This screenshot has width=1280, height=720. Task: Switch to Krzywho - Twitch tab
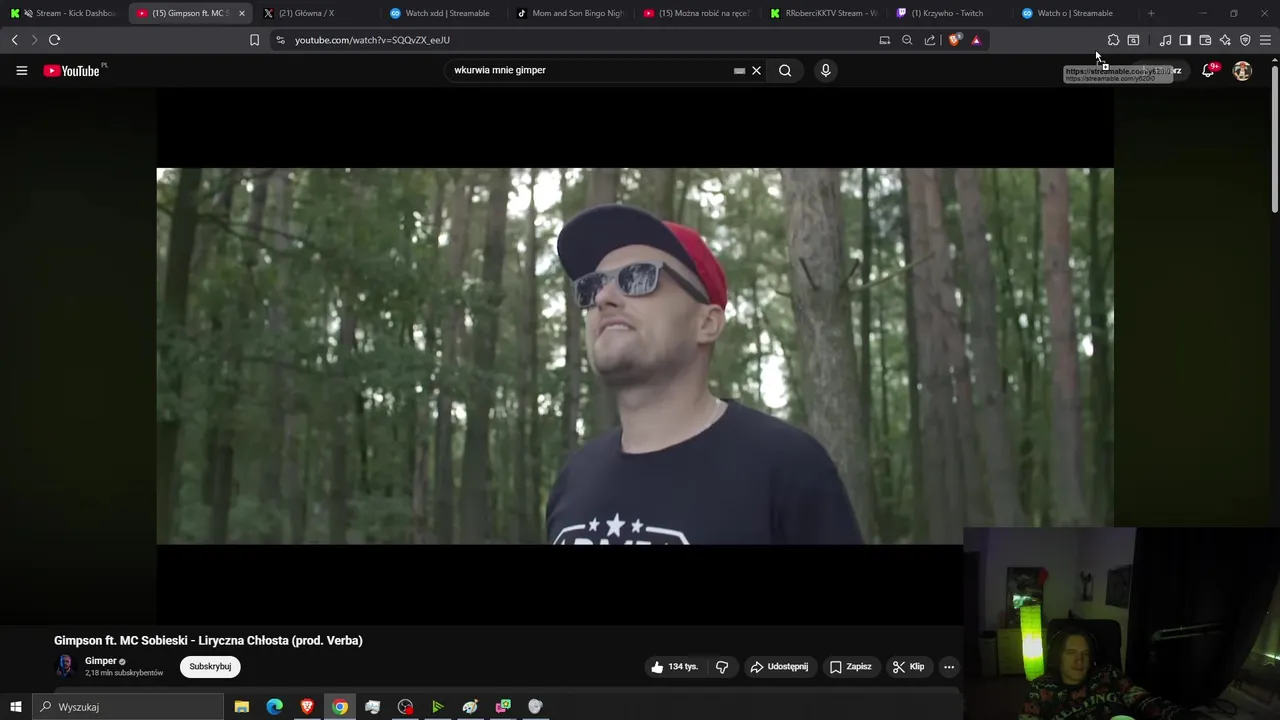tap(949, 13)
